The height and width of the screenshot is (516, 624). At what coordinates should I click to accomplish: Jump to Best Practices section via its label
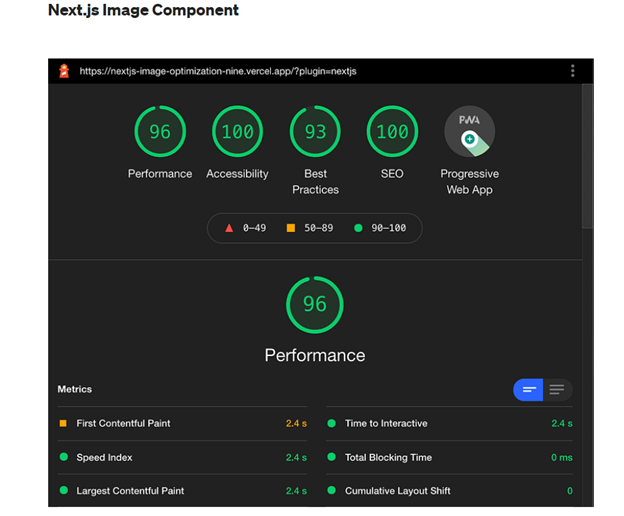pyautogui.click(x=315, y=182)
